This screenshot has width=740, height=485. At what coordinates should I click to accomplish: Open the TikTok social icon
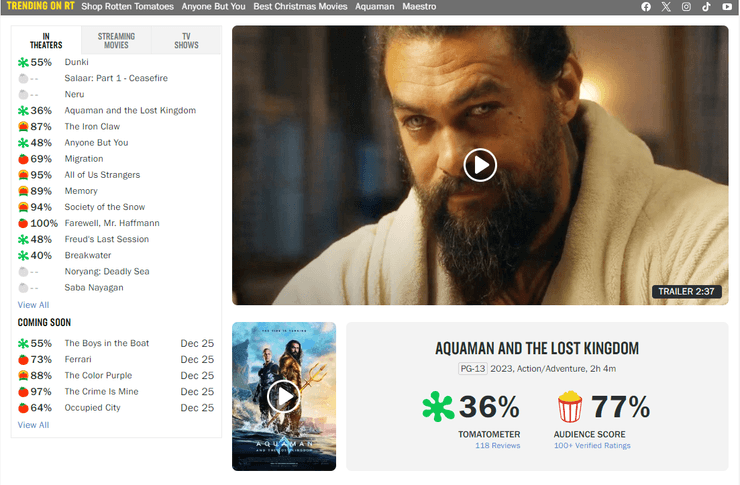coord(706,7)
